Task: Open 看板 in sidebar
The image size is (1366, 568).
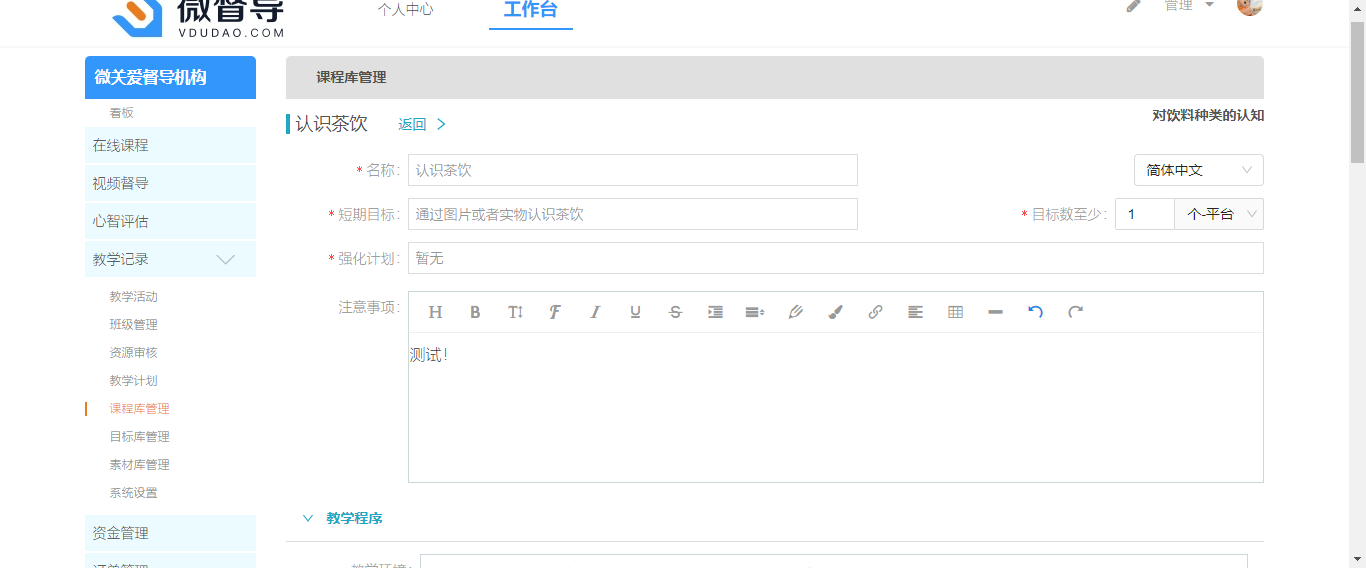Action: (x=121, y=113)
